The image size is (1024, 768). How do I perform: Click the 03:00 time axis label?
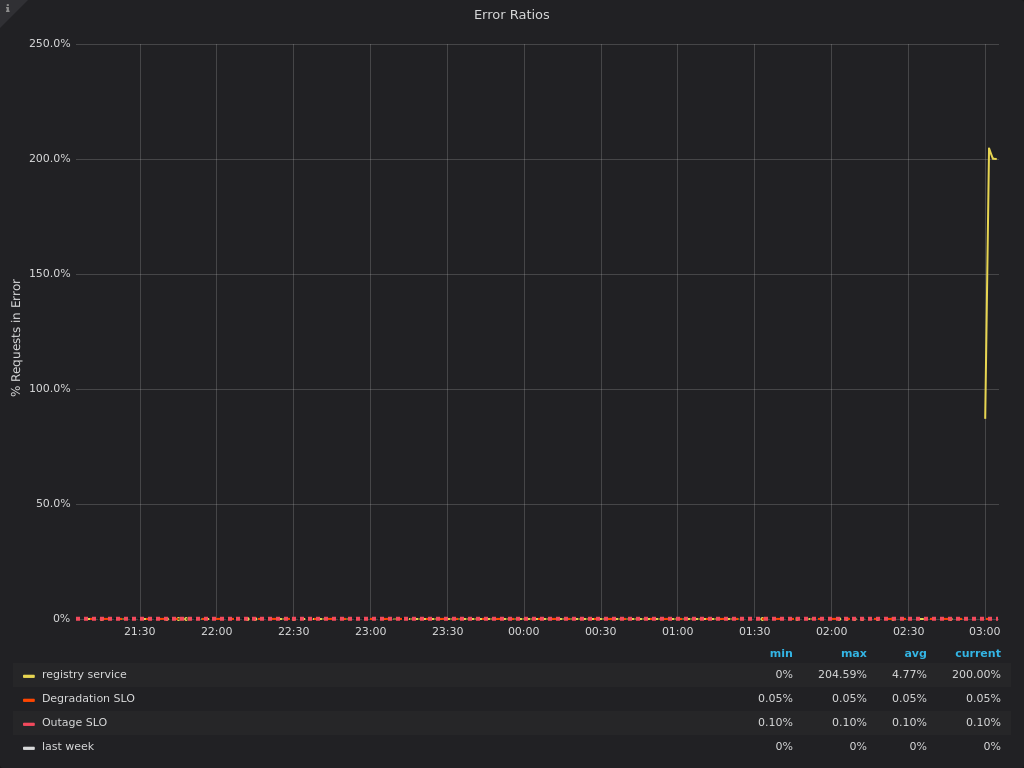[x=984, y=632]
